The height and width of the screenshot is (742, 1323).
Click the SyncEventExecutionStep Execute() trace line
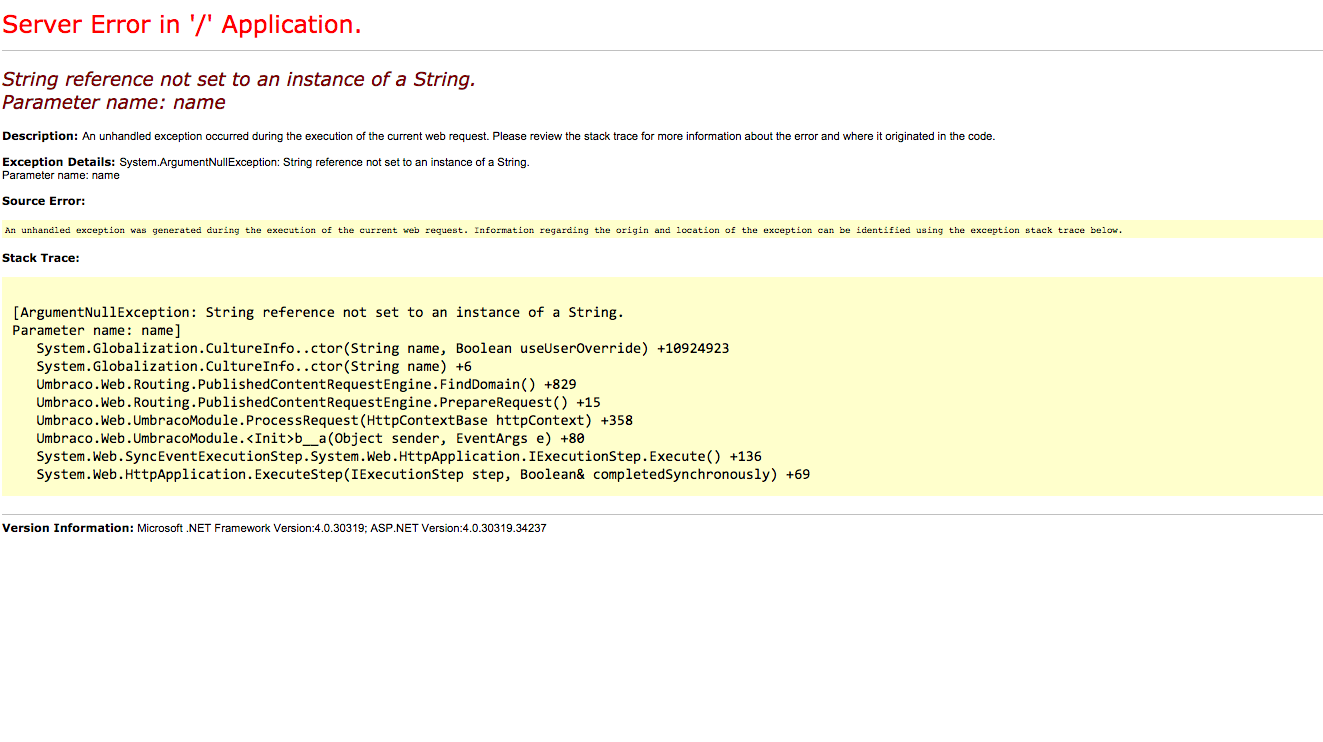tap(398, 457)
